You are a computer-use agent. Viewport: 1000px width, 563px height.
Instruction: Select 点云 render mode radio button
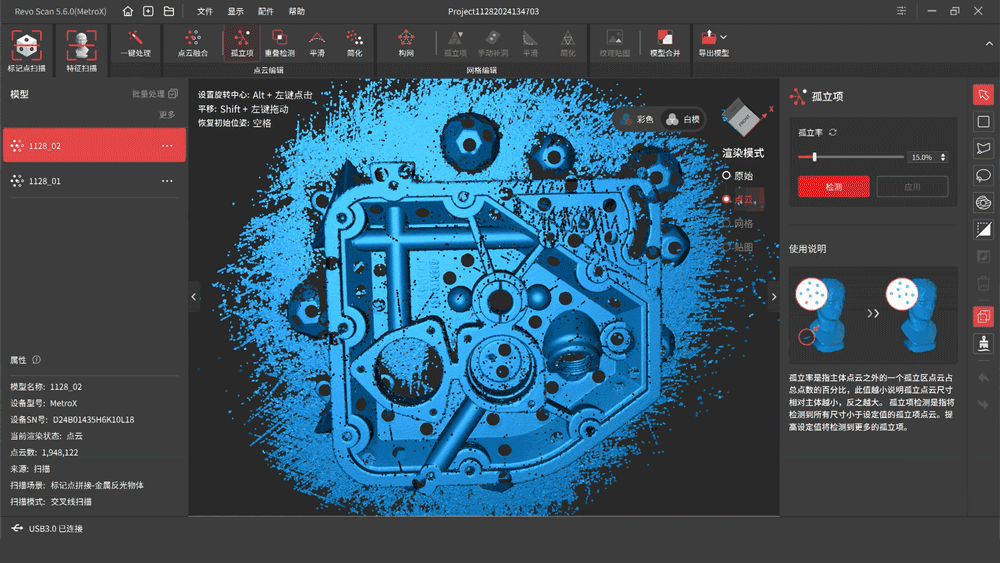click(727, 199)
